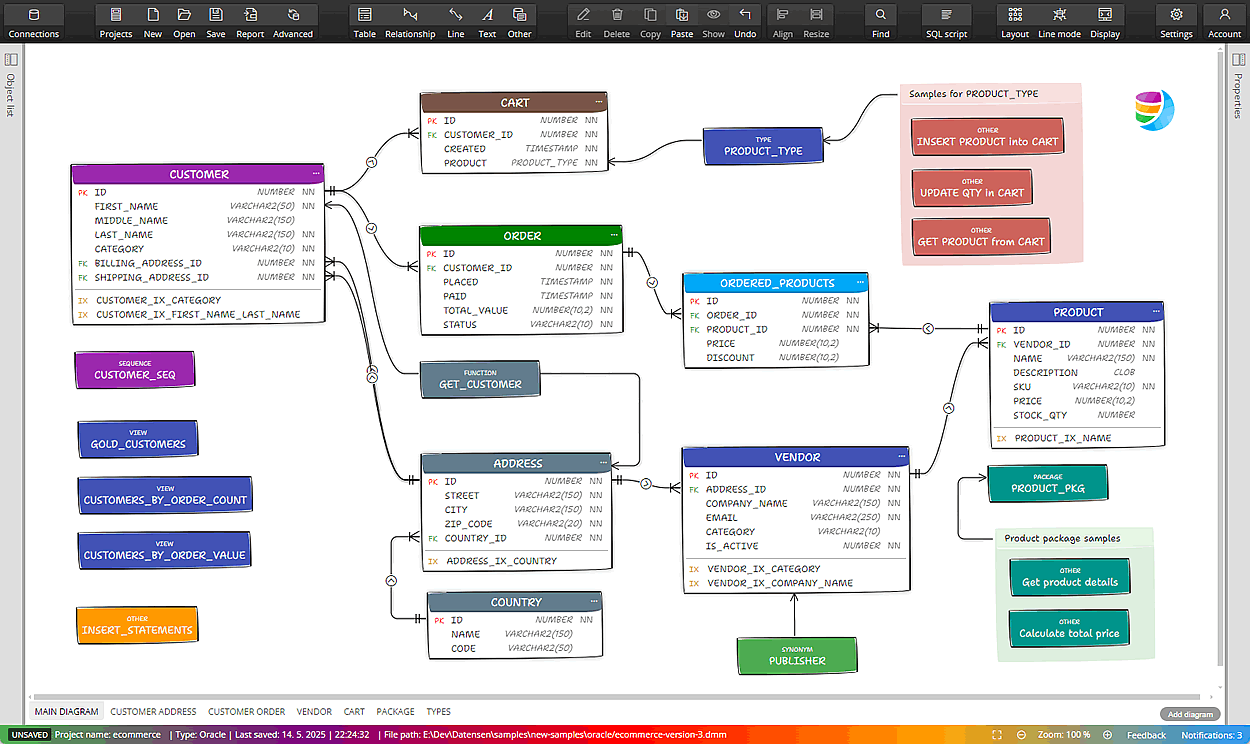Select the PRODUCT_PKG package object
The image size is (1250, 744).
click(x=1047, y=484)
